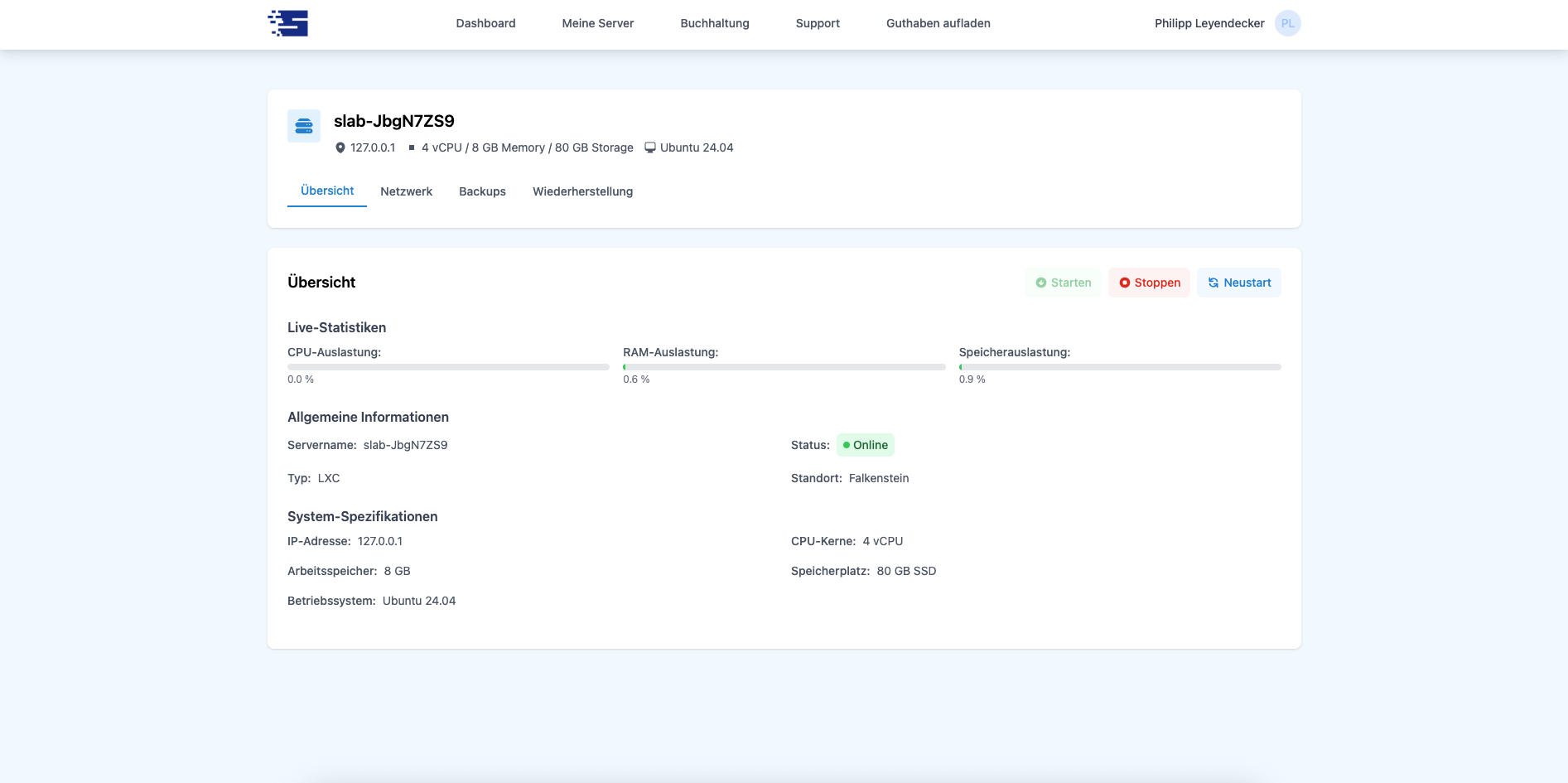Click the location pin icon
This screenshot has height=783, width=1568.
coord(340,148)
